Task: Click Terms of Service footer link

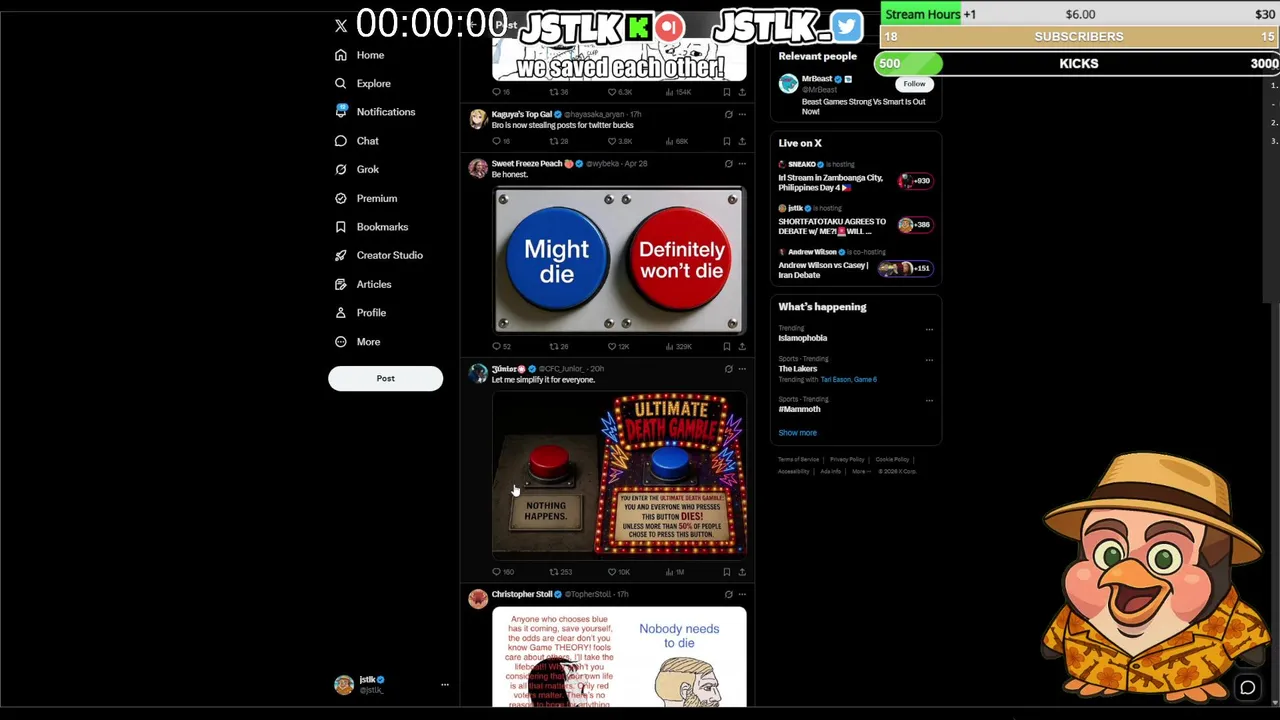Action: pyautogui.click(x=798, y=460)
